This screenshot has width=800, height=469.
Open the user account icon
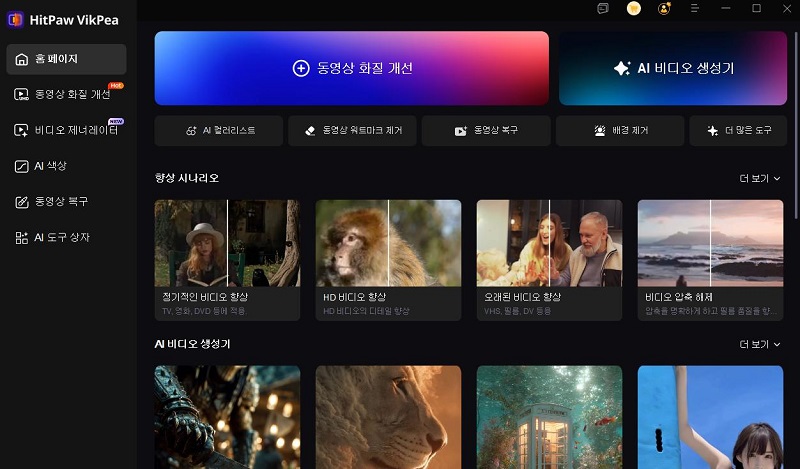(664, 9)
